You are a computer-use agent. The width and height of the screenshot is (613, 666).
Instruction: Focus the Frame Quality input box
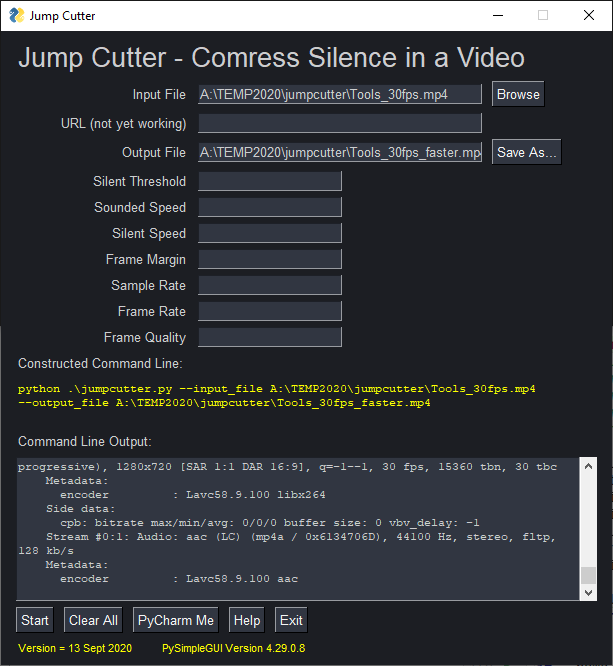[270, 338]
